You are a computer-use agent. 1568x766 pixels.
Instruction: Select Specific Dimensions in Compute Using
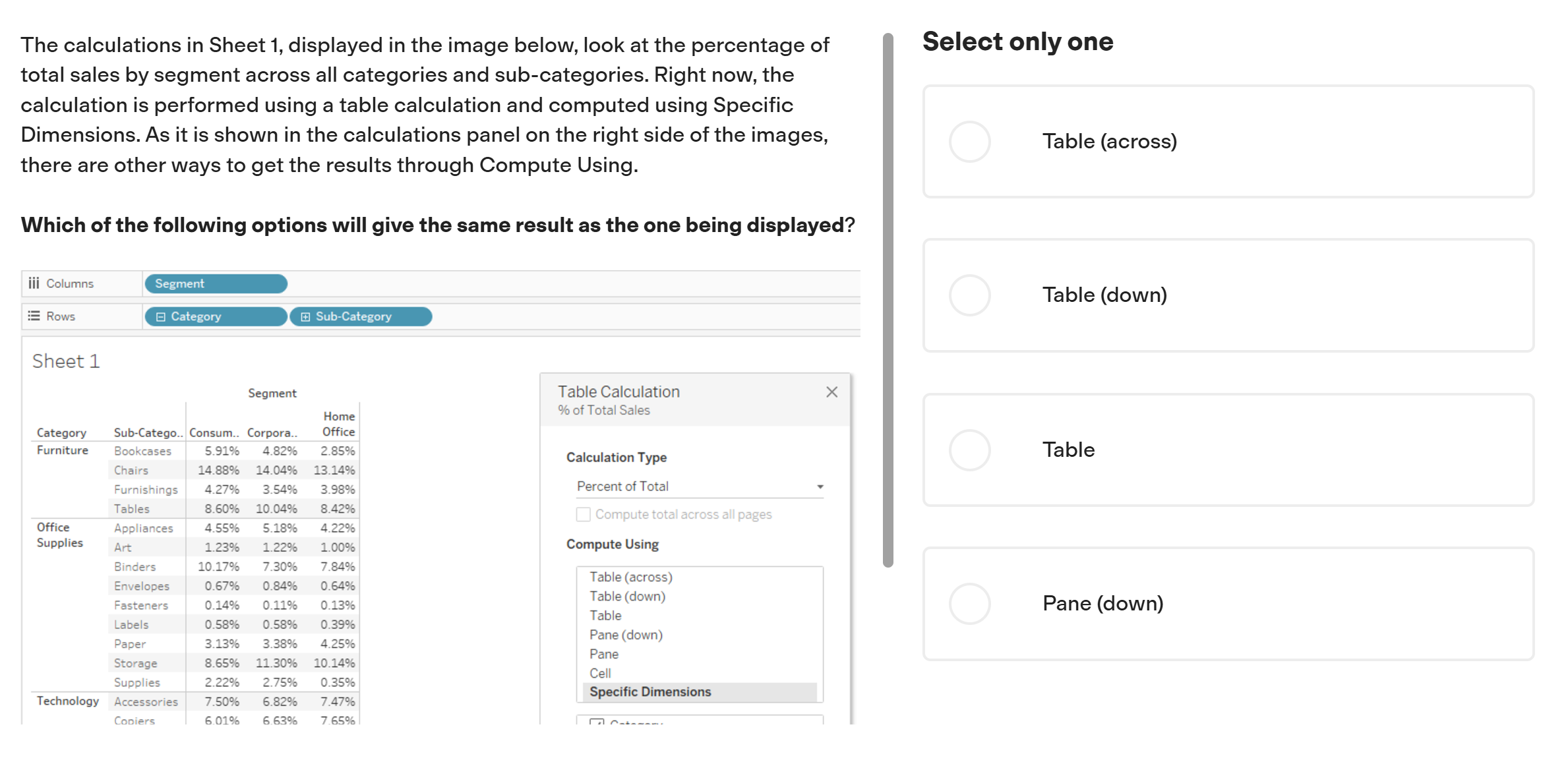(700, 692)
